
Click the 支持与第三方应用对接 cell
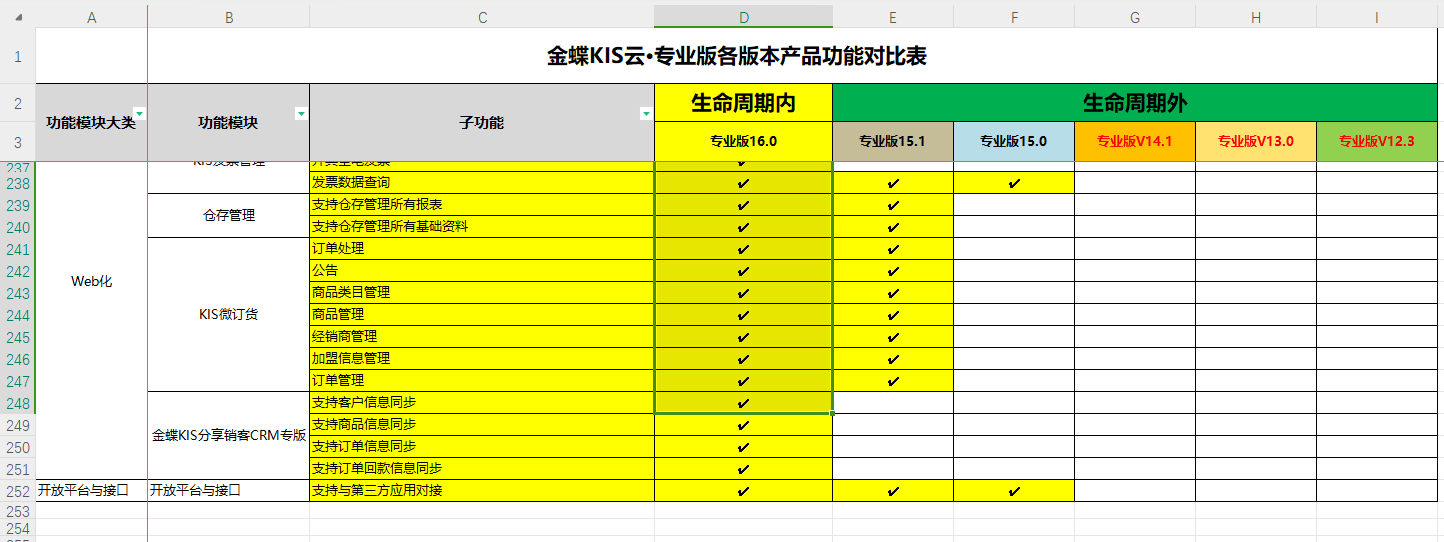click(x=482, y=491)
